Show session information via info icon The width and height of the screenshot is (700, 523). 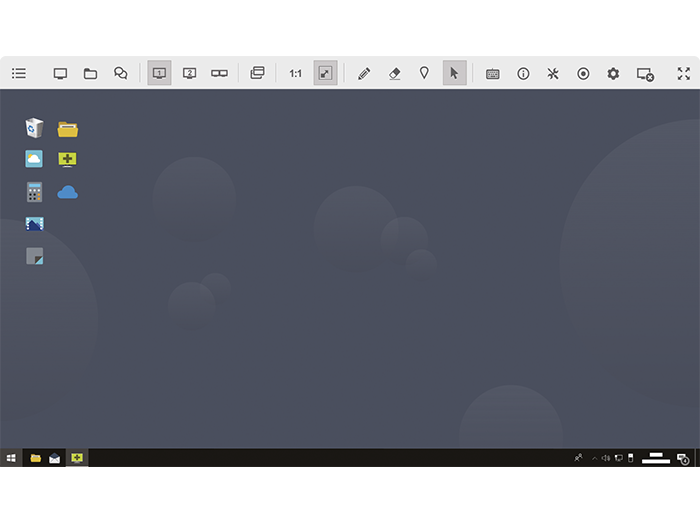pyautogui.click(x=523, y=73)
